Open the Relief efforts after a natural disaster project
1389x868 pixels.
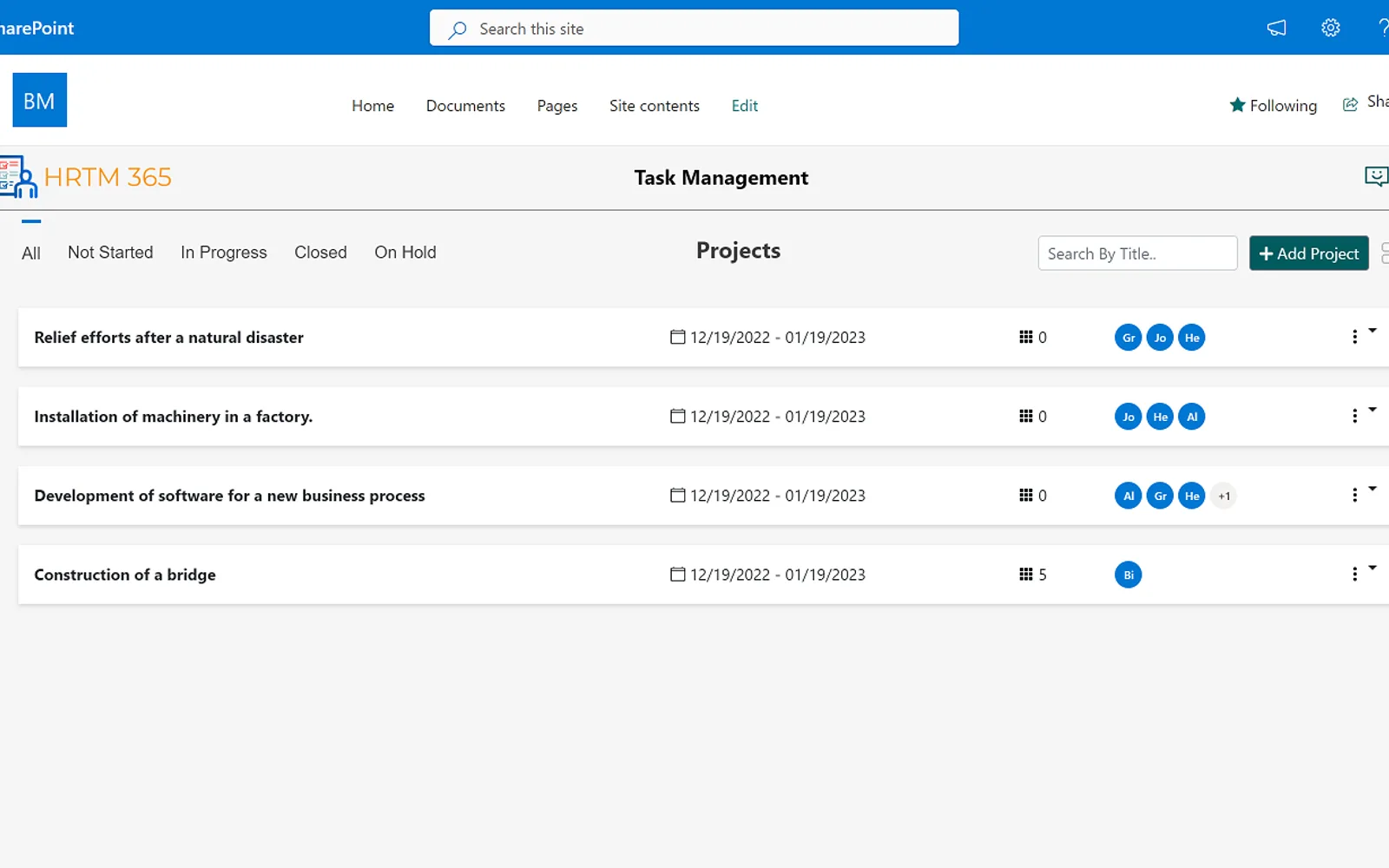pyautogui.click(x=169, y=338)
